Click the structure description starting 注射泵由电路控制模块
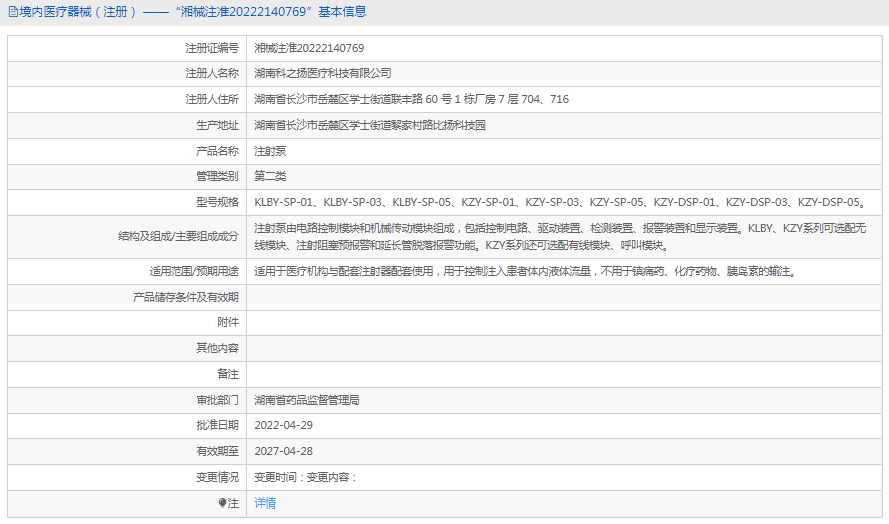 (560, 236)
